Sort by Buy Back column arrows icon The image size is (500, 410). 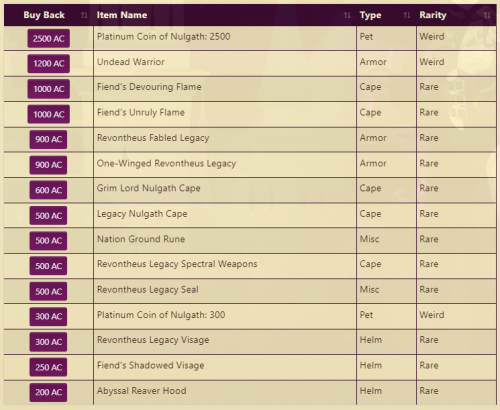click(84, 15)
